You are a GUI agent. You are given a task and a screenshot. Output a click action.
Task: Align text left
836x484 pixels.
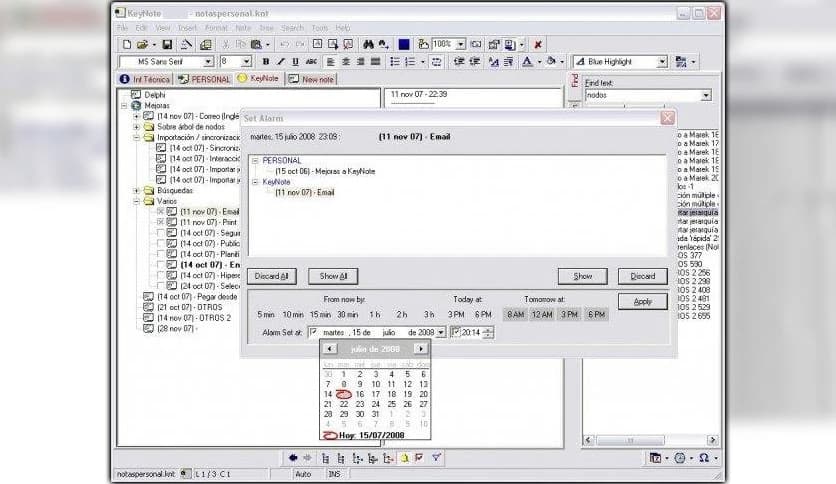331,62
